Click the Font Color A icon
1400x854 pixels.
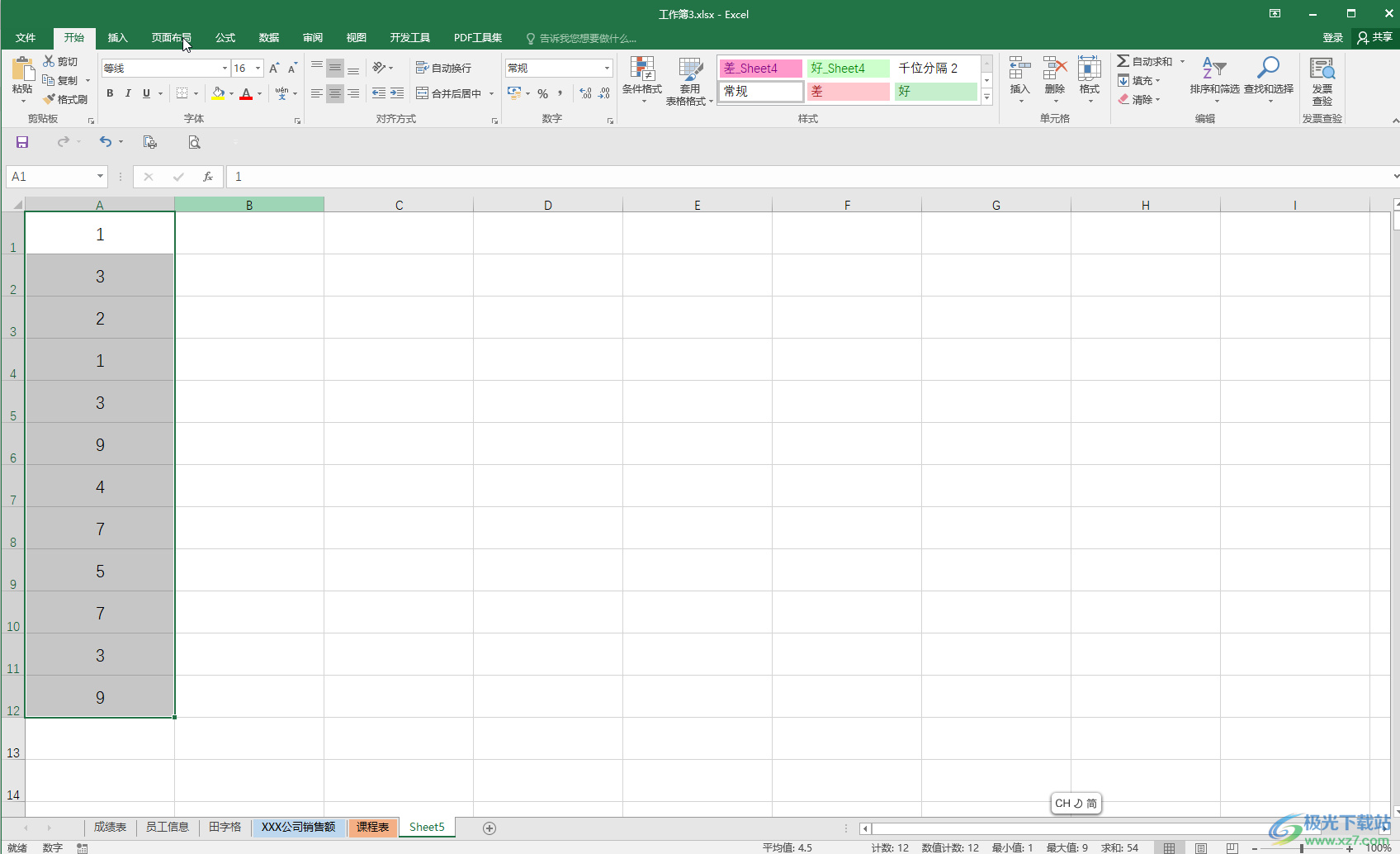(246, 93)
